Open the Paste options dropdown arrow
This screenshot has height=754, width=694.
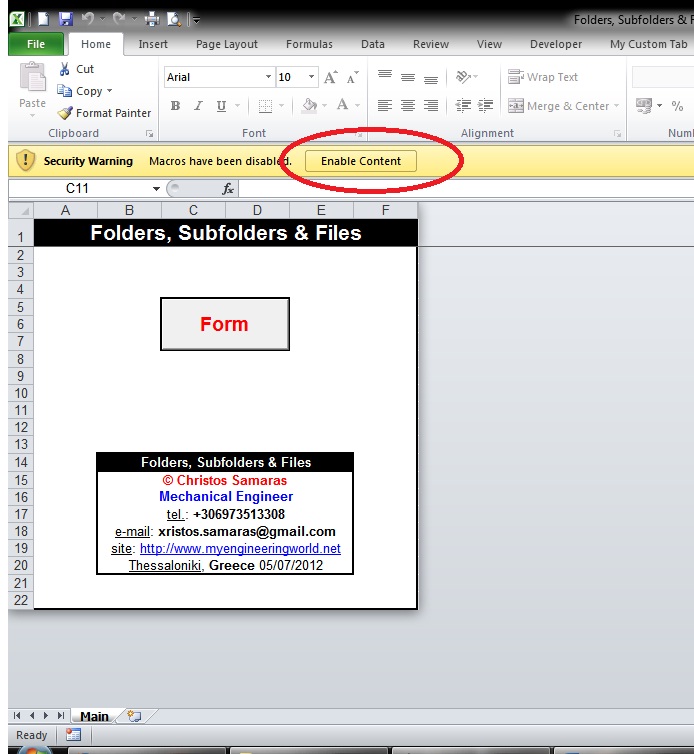point(32,115)
